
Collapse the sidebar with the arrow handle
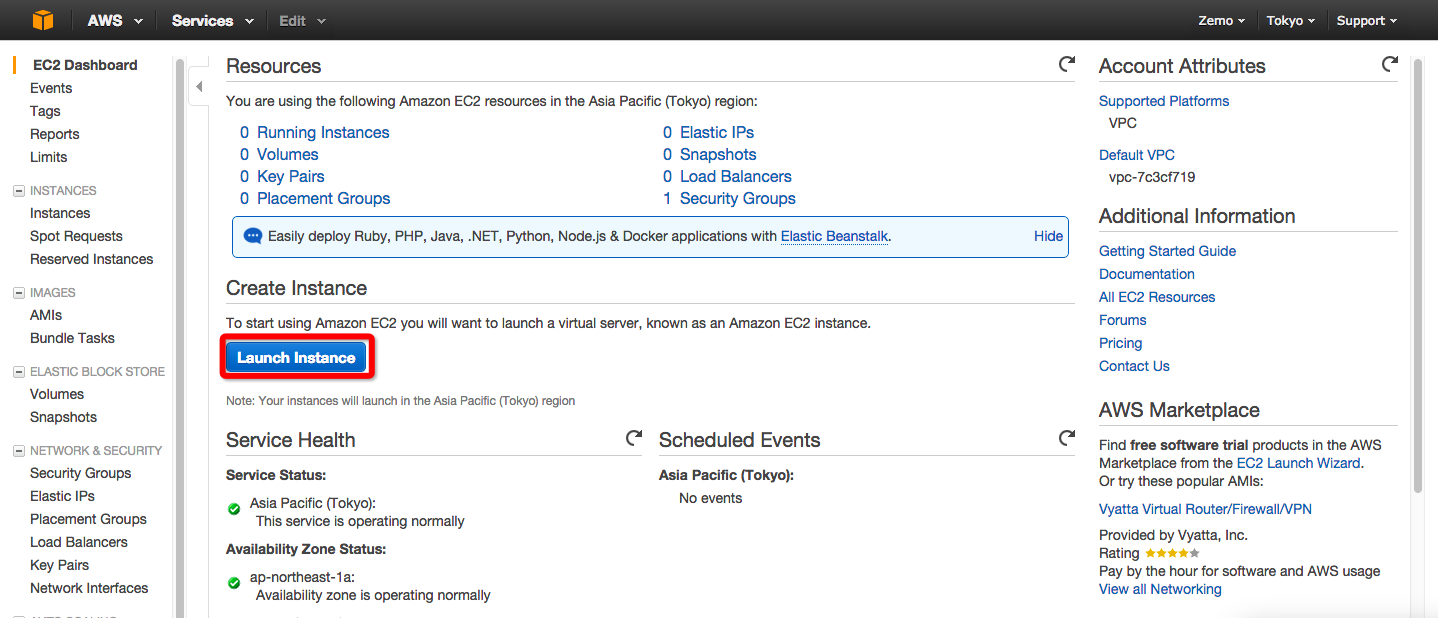click(x=199, y=87)
